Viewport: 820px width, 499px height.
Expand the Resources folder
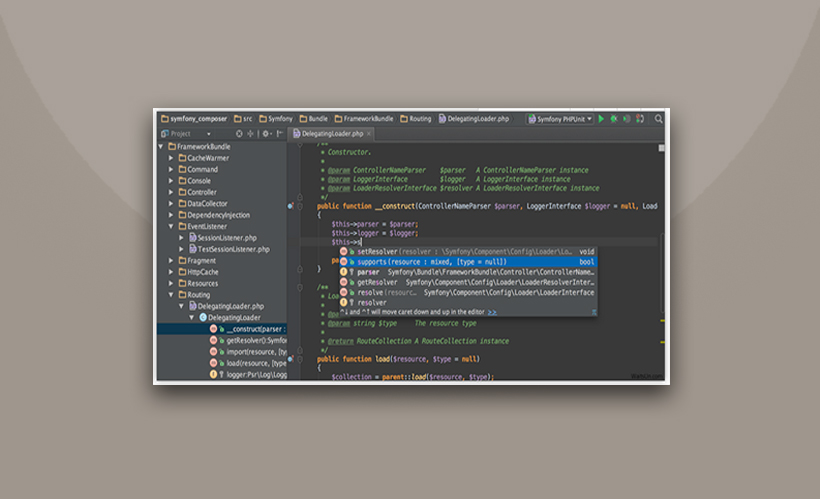pyautogui.click(x=171, y=283)
